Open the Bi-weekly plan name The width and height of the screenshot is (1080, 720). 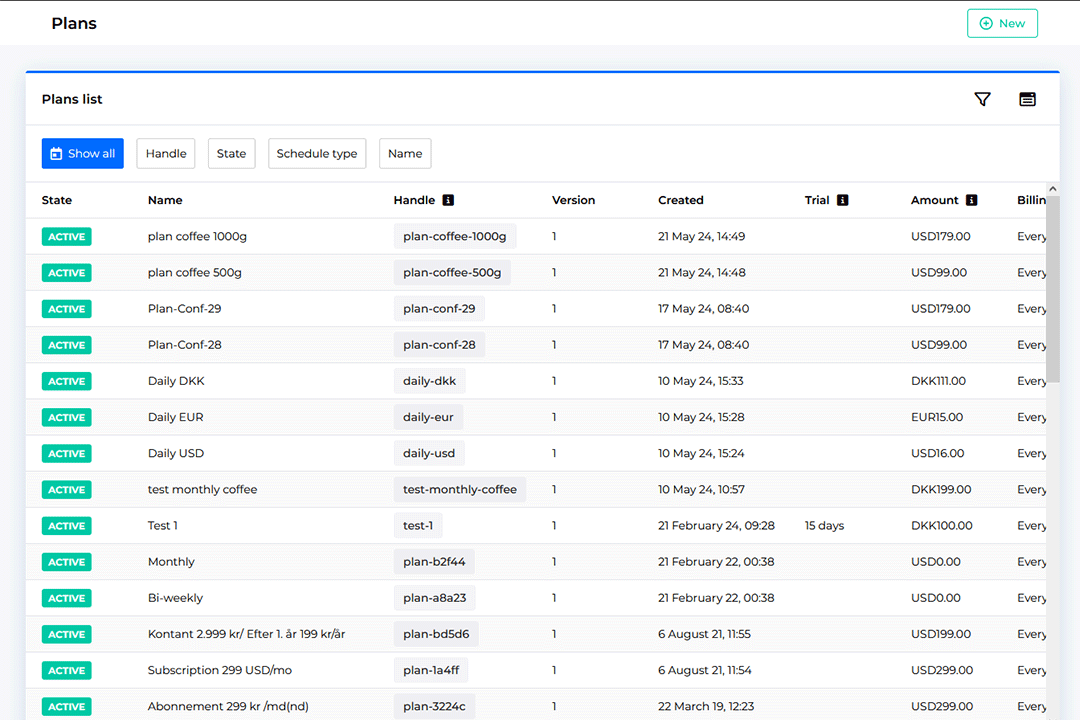pos(175,597)
